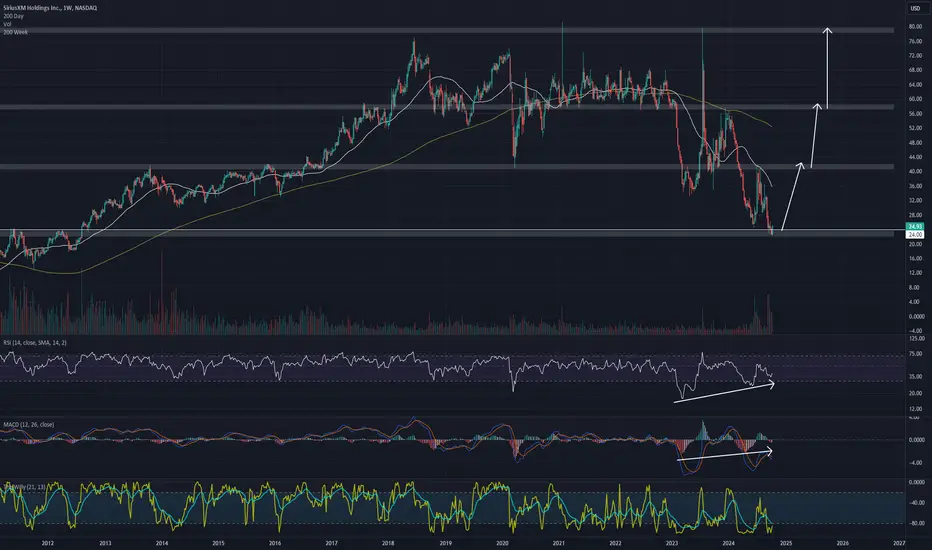Click the 72.00 price axis label
932x550 pixels.
tap(915, 56)
